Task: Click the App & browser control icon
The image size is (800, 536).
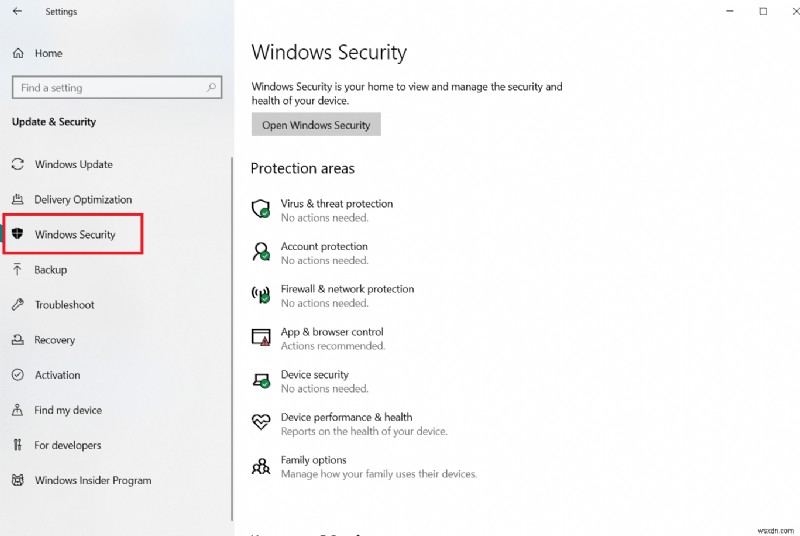Action: pyautogui.click(x=261, y=338)
